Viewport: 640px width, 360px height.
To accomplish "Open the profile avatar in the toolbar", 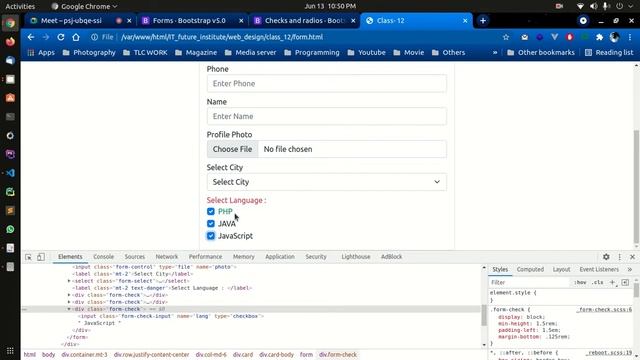I will tap(614, 37).
